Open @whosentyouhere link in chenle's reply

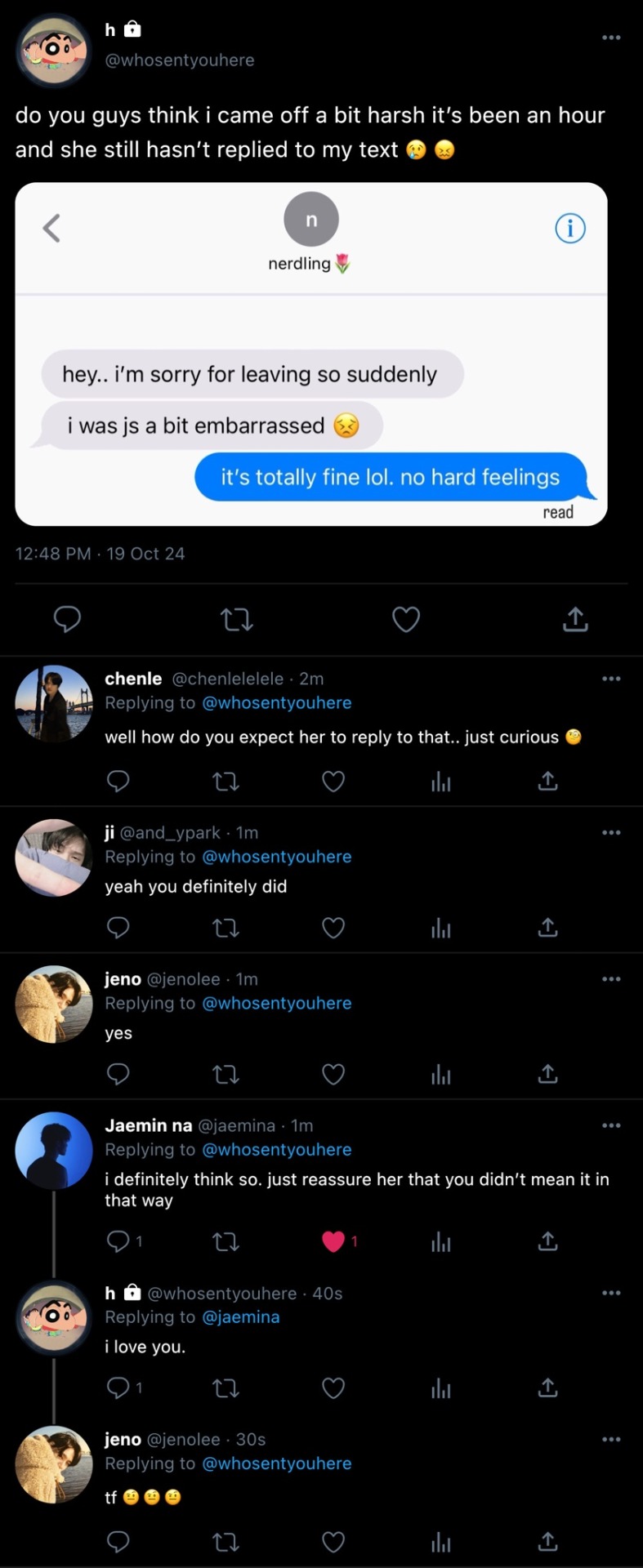coord(277,703)
